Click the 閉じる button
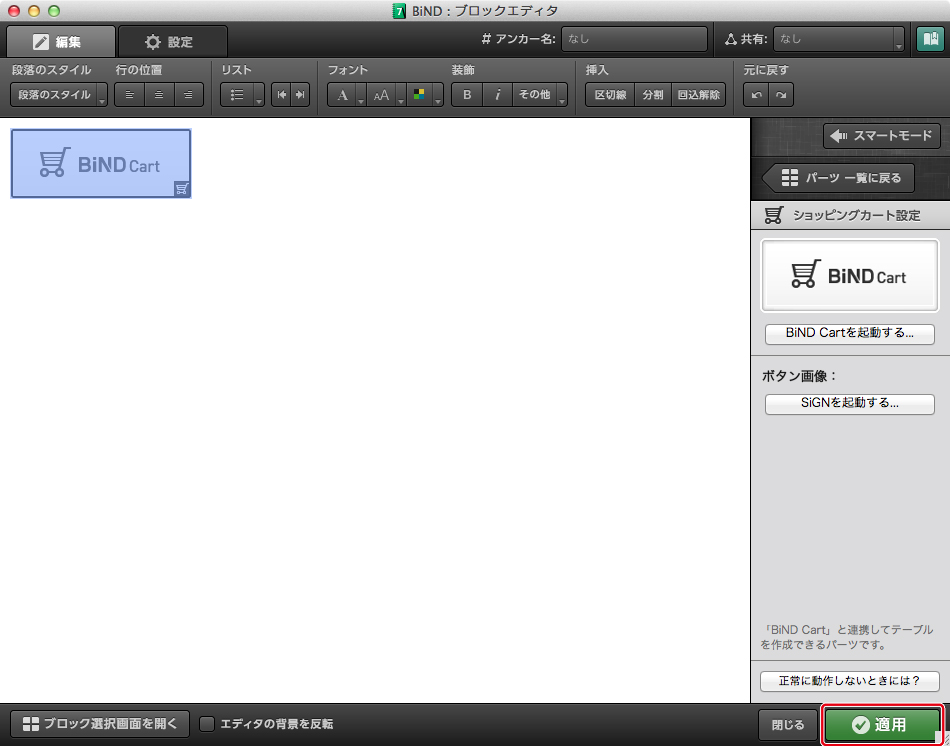Screen dimensions: 950x747 click(x=788, y=725)
